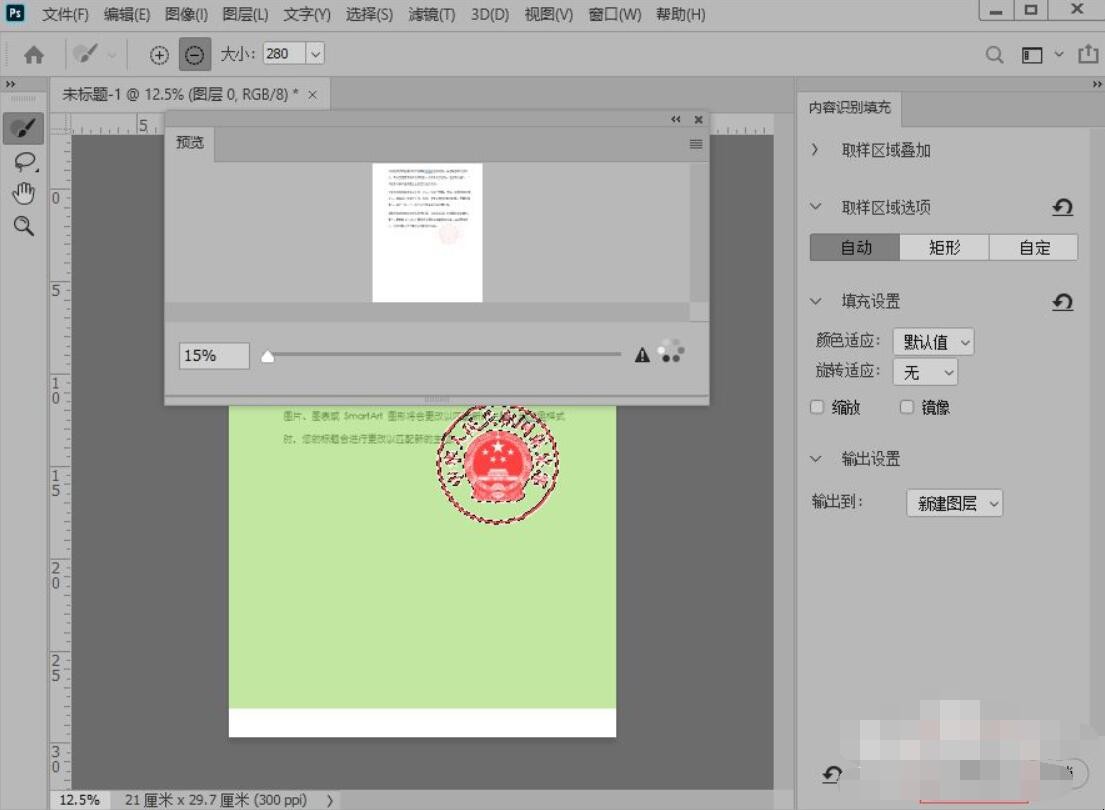
Task: Select the Hand tool
Action: pyautogui.click(x=24, y=193)
